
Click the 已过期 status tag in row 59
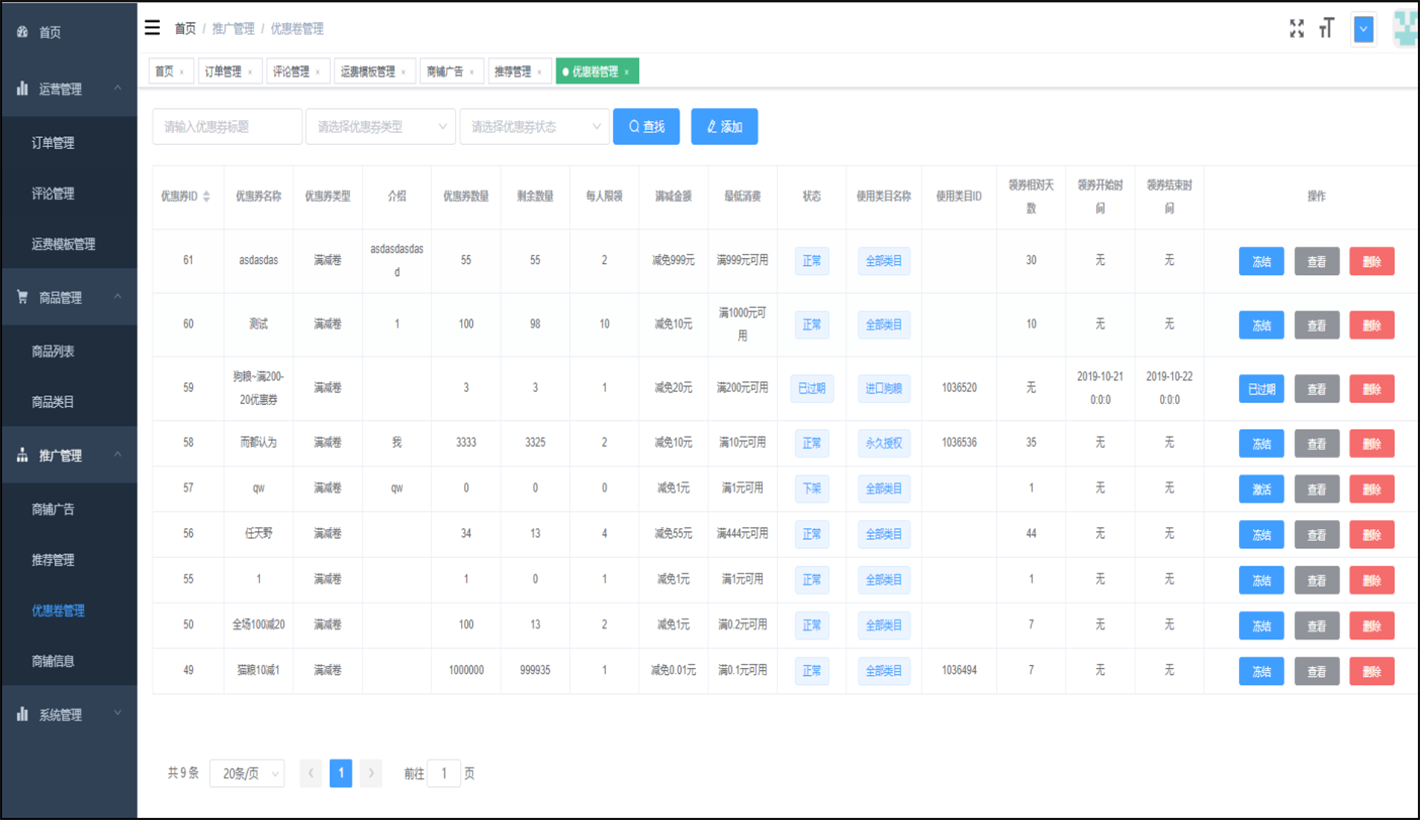click(x=812, y=388)
